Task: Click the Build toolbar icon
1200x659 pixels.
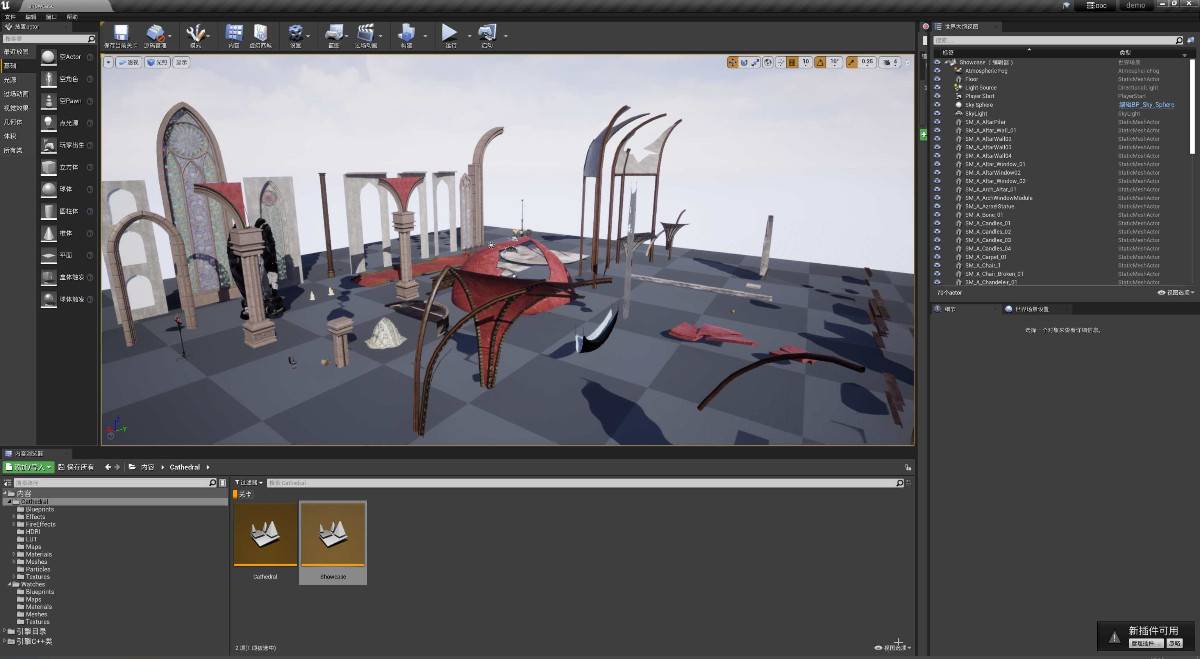Action: click(x=406, y=35)
